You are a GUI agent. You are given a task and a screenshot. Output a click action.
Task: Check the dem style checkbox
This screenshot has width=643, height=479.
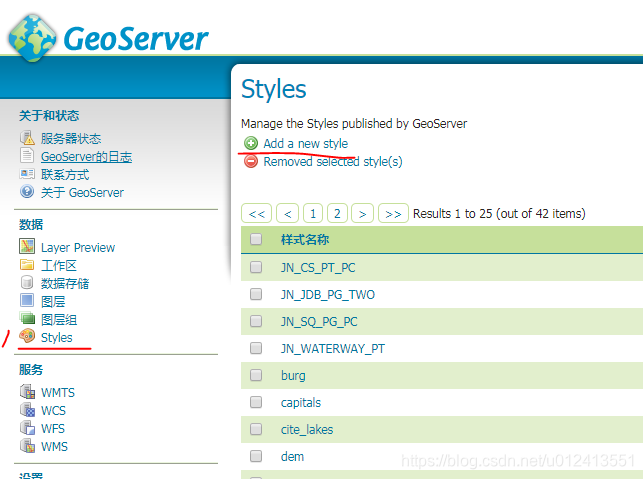tap(256, 456)
